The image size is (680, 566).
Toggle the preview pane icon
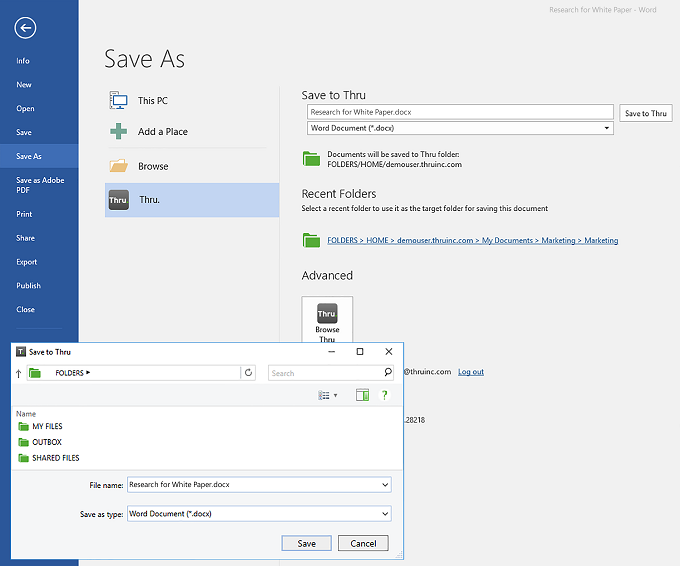[x=362, y=396]
